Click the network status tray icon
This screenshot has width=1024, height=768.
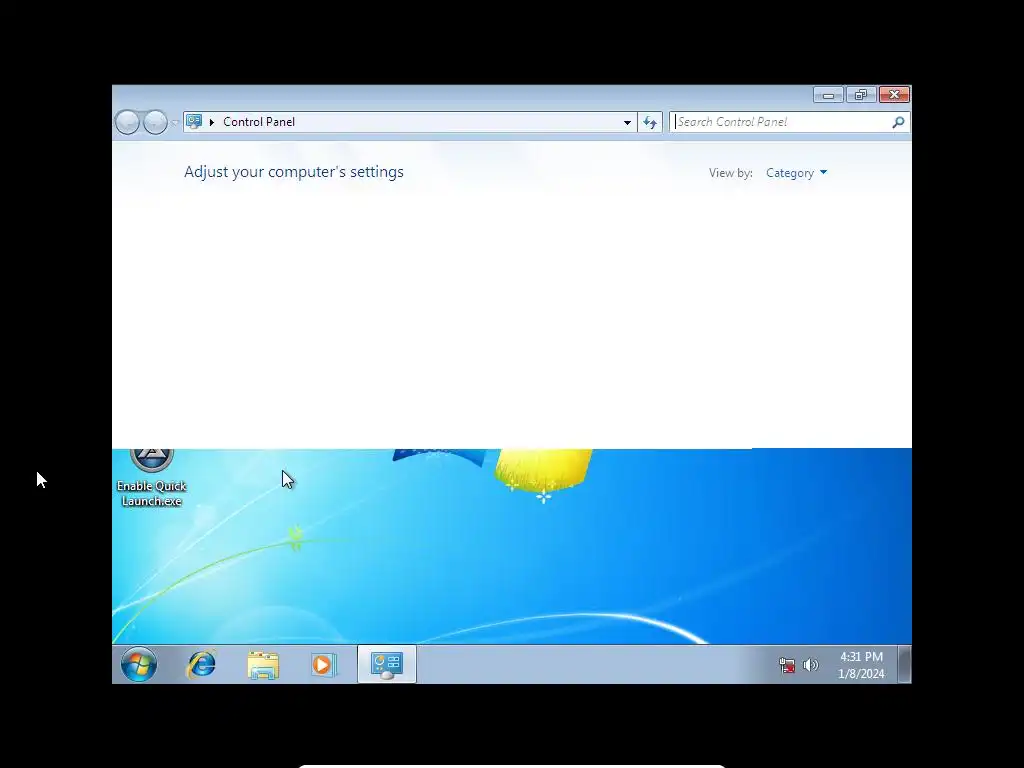(x=787, y=665)
